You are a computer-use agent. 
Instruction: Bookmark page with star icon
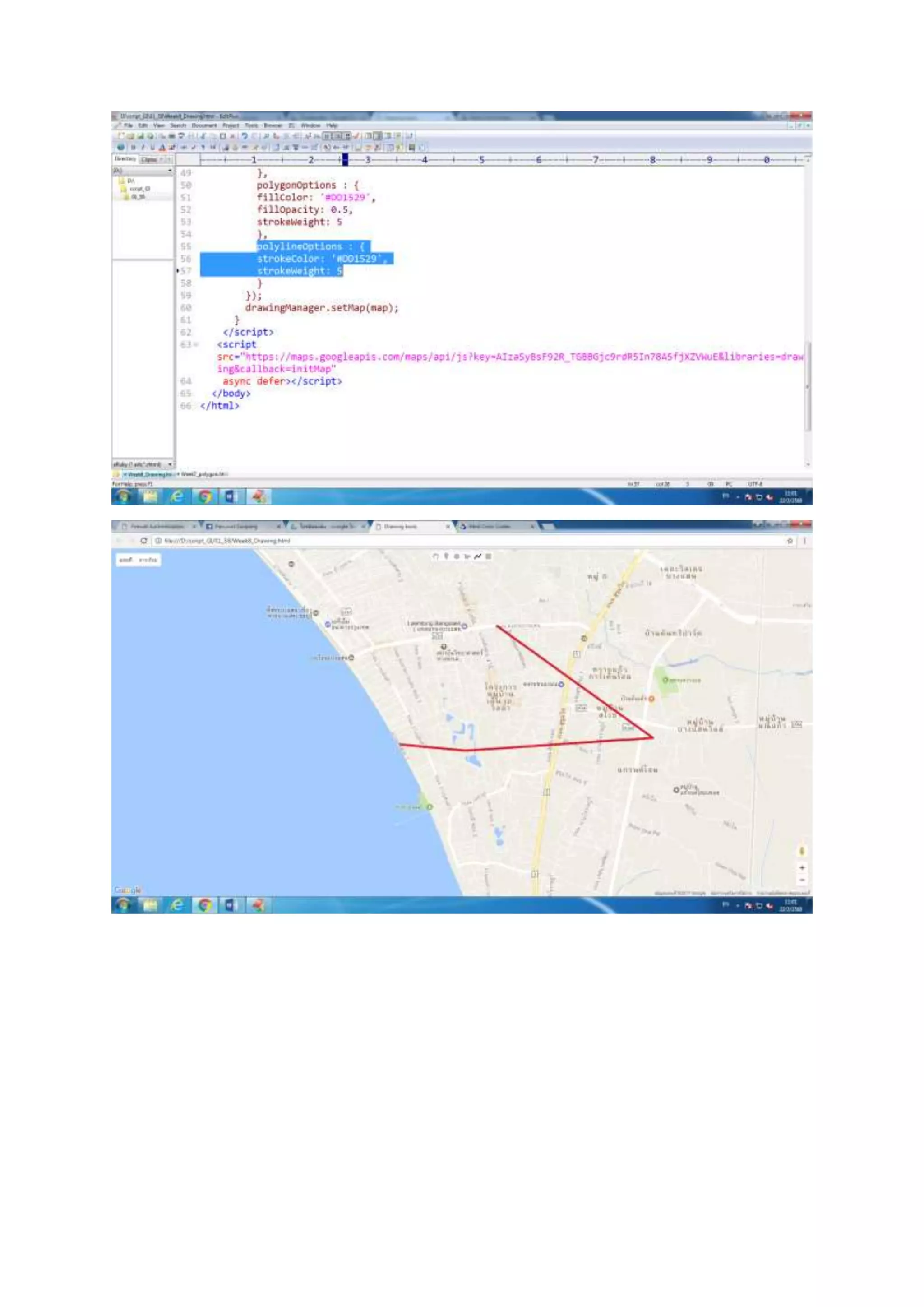coord(790,541)
